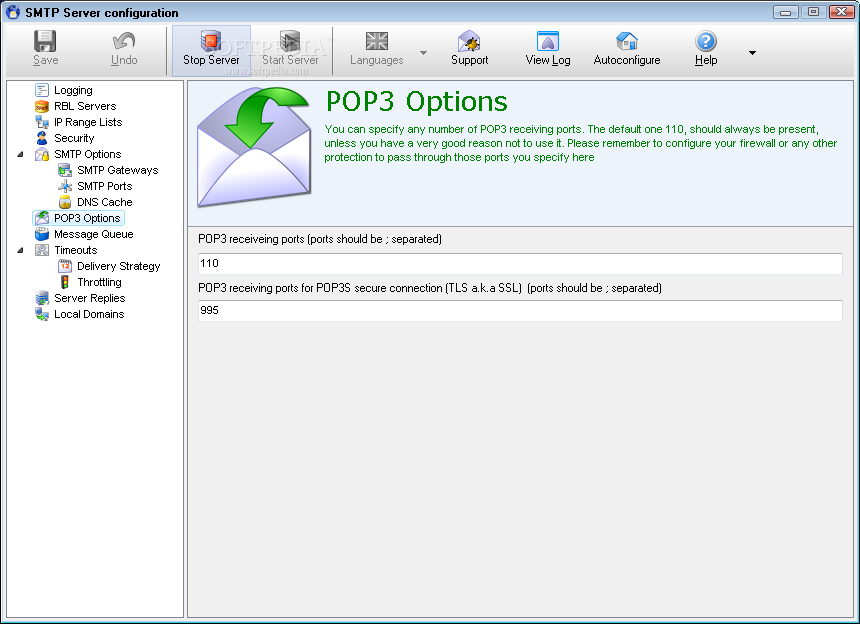Open Support from the bug icon
860x624 pixels.
(469, 41)
